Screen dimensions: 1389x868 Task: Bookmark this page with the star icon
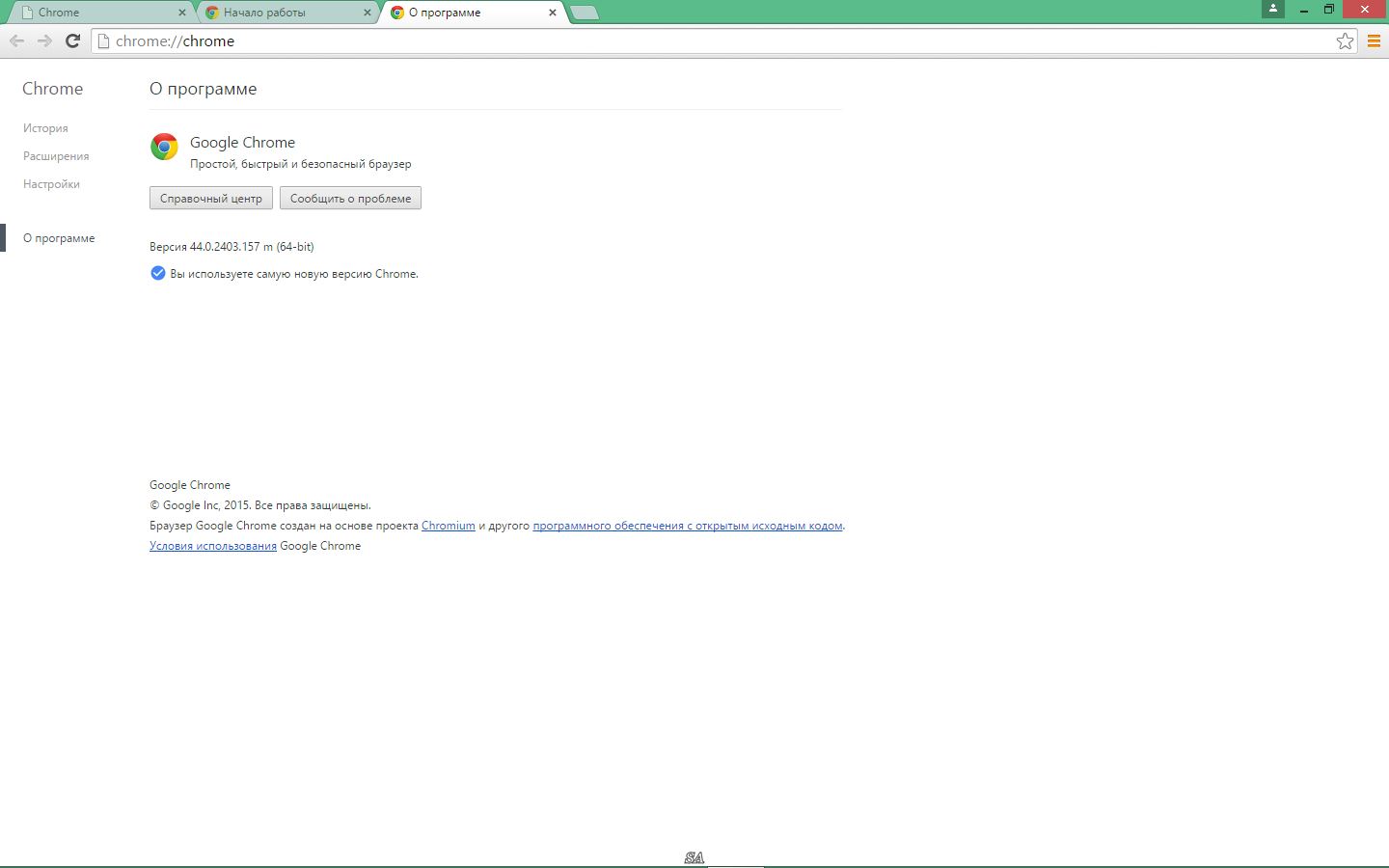[1345, 41]
